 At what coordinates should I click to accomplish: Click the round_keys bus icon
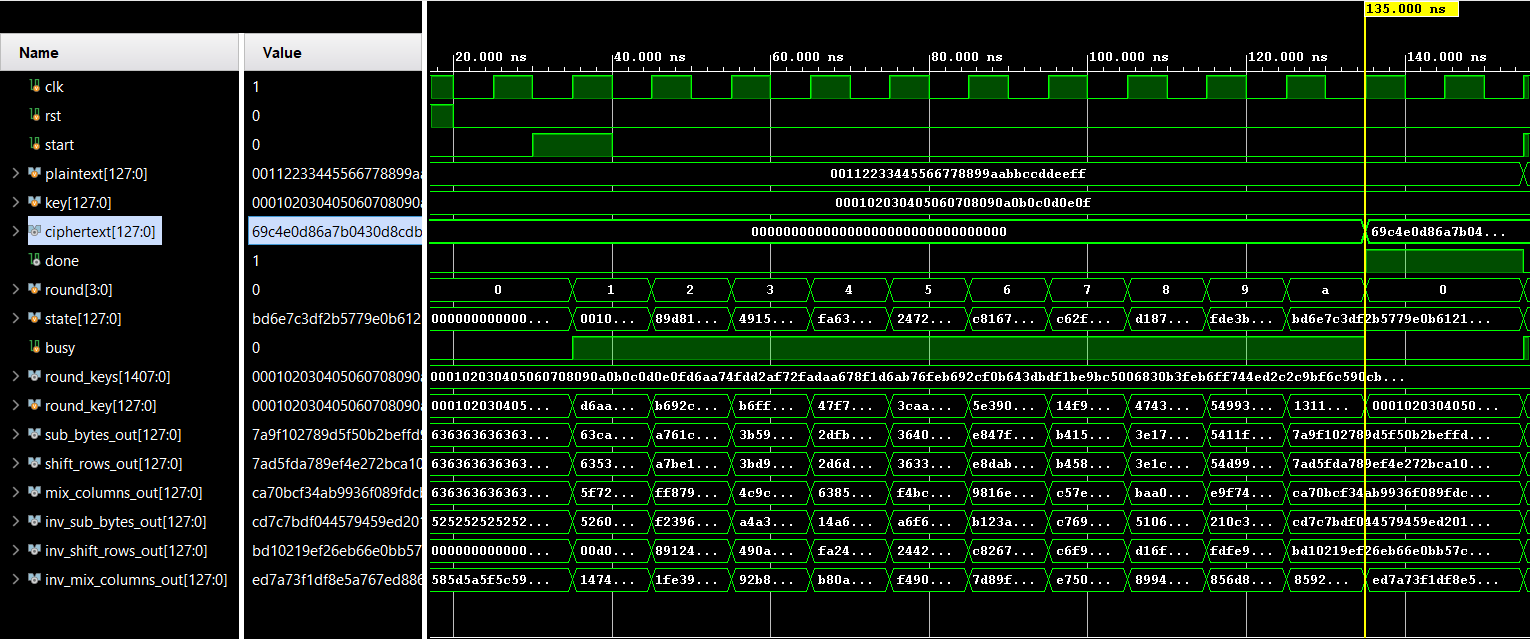click(x=35, y=377)
